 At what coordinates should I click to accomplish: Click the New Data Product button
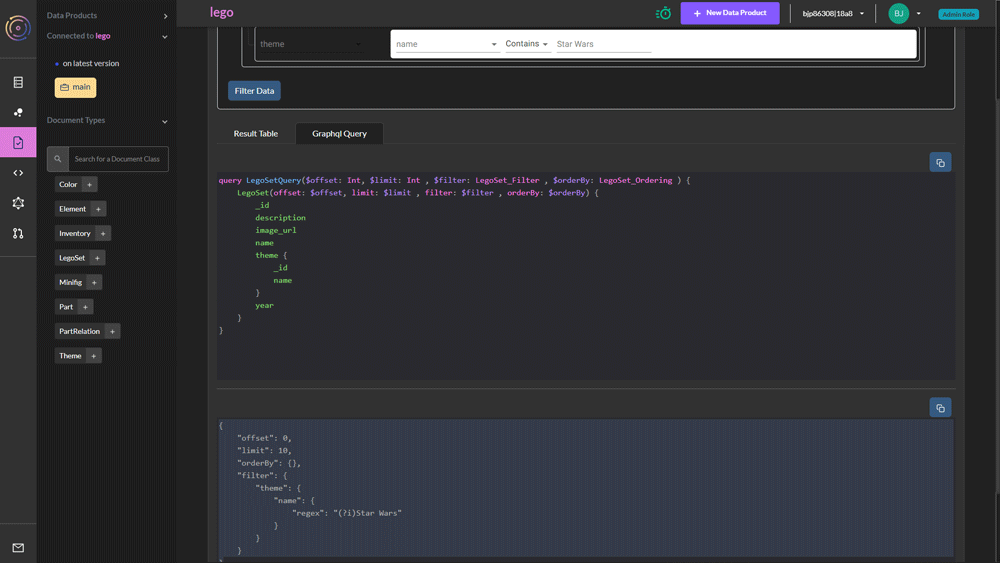click(x=730, y=13)
